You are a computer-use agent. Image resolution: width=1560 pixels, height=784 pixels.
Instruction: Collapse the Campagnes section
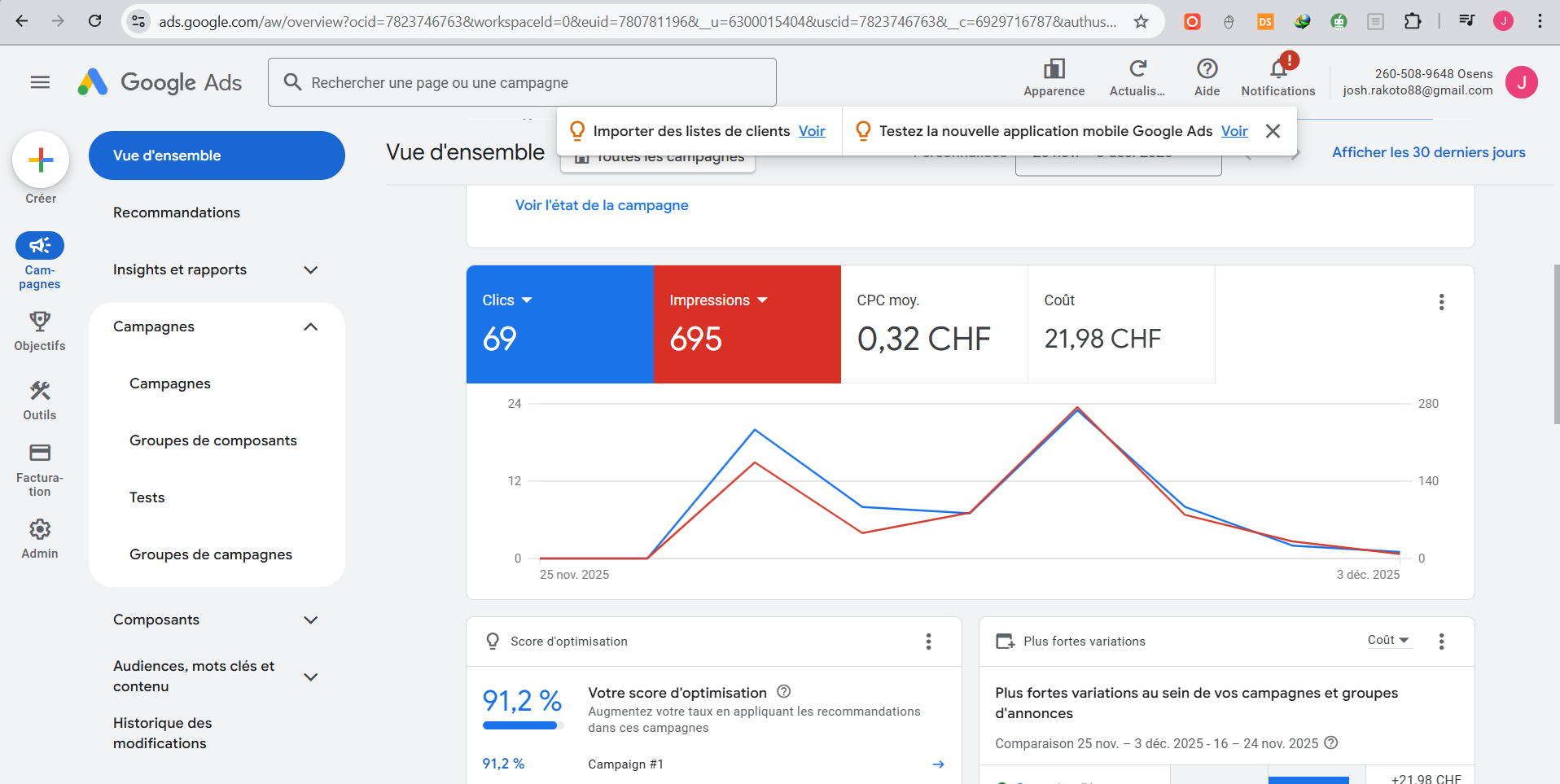[310, 326]
